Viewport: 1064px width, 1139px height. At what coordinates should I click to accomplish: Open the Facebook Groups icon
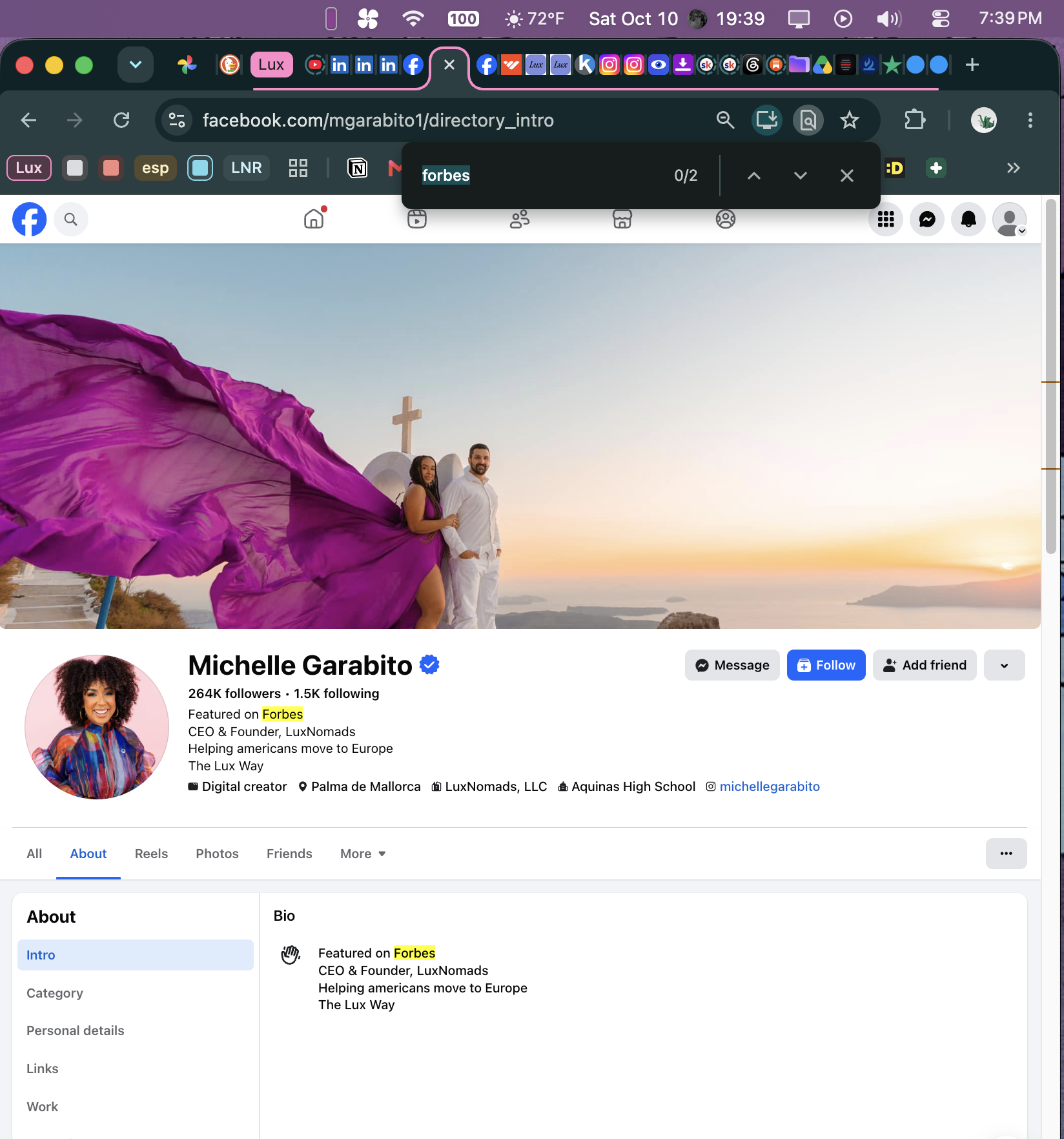726,219
